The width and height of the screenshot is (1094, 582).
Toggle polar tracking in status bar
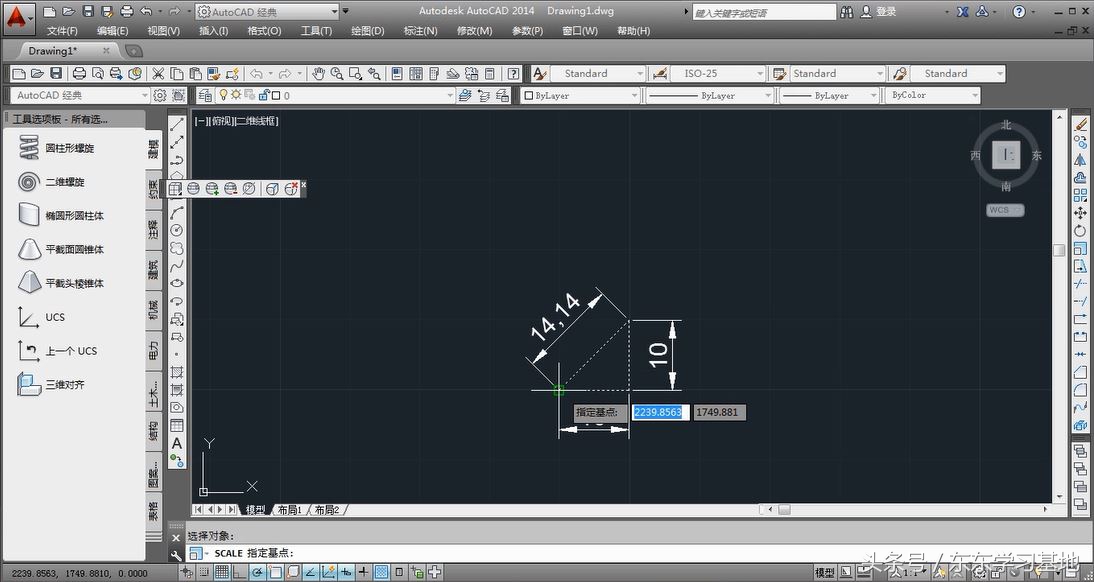click(x=257, y=573)
